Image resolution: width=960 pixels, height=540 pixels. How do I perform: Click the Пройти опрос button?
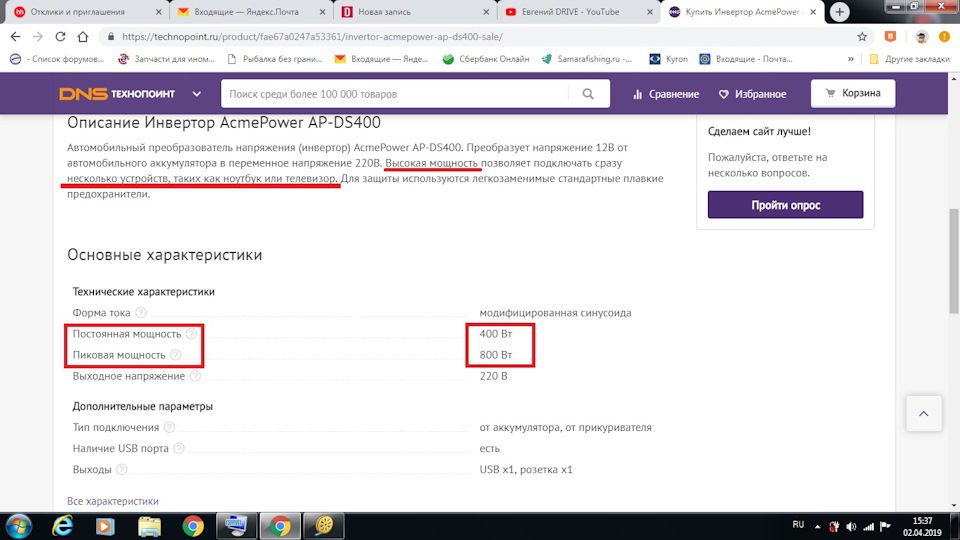786,204
